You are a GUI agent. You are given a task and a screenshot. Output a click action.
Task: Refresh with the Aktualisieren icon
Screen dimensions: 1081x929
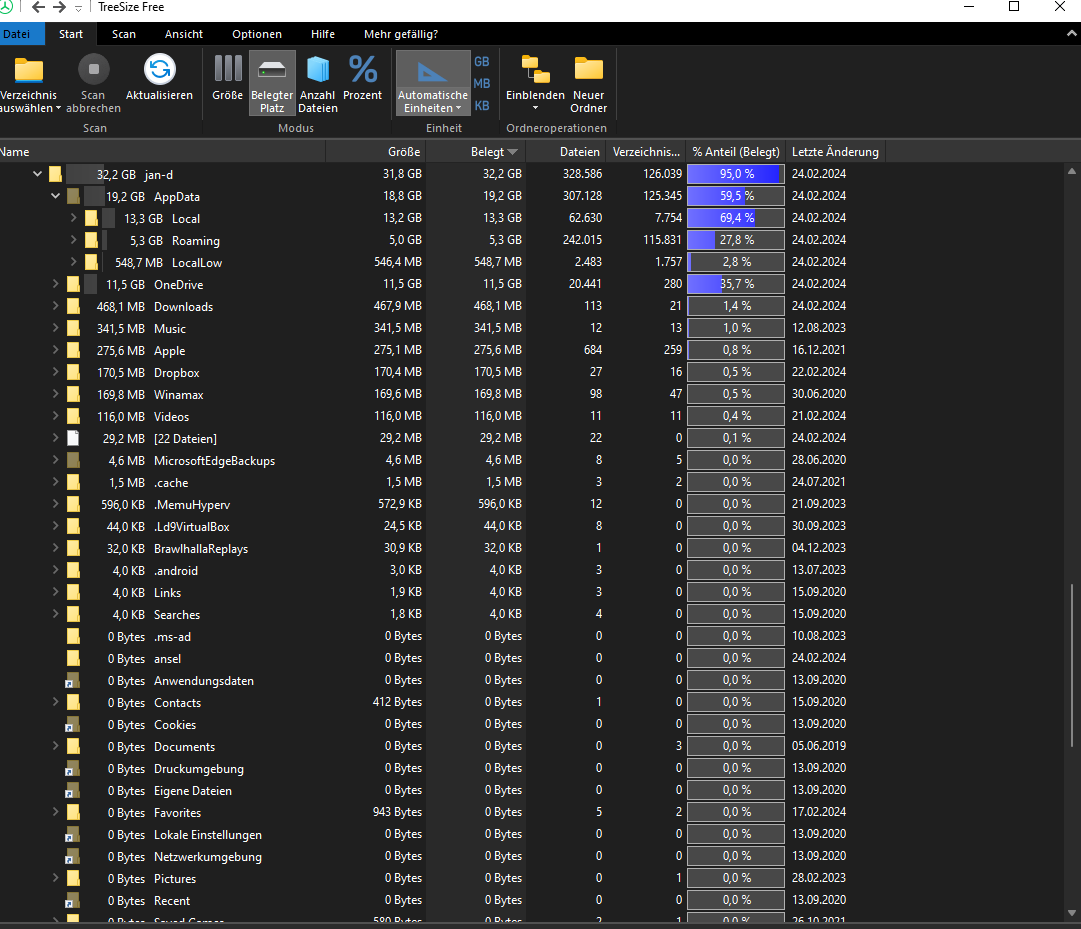click(x=159, y=69)
